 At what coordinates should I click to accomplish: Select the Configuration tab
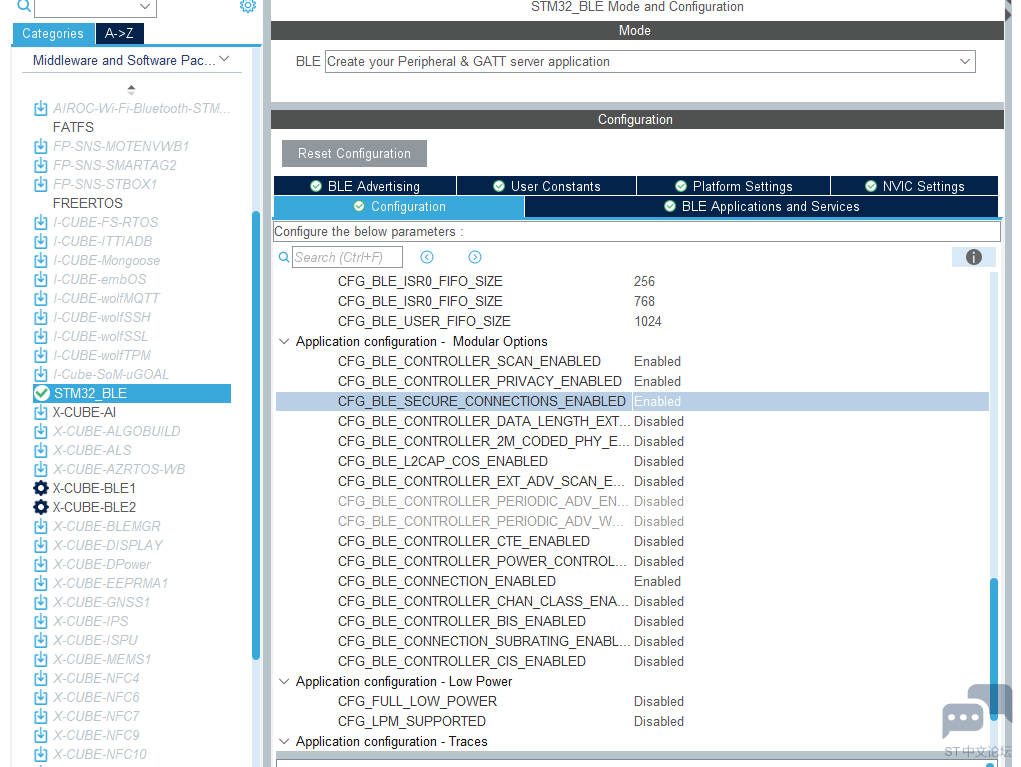(x=399, y=206)
